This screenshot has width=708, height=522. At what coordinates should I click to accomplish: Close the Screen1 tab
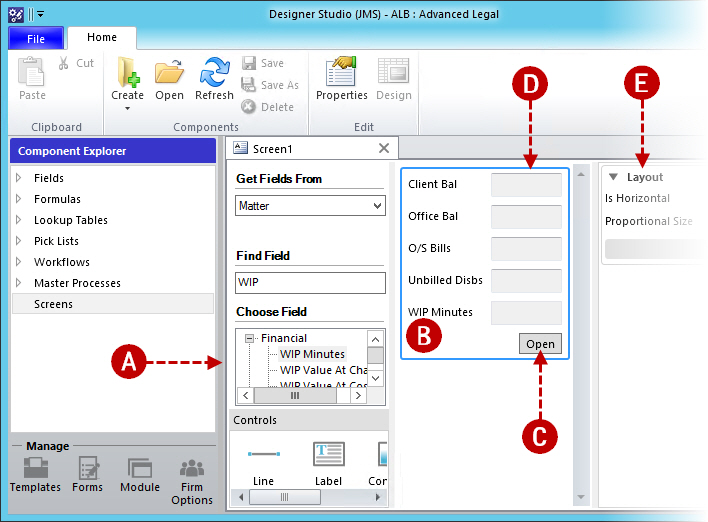pyautogui.click(x=384, y=148)
